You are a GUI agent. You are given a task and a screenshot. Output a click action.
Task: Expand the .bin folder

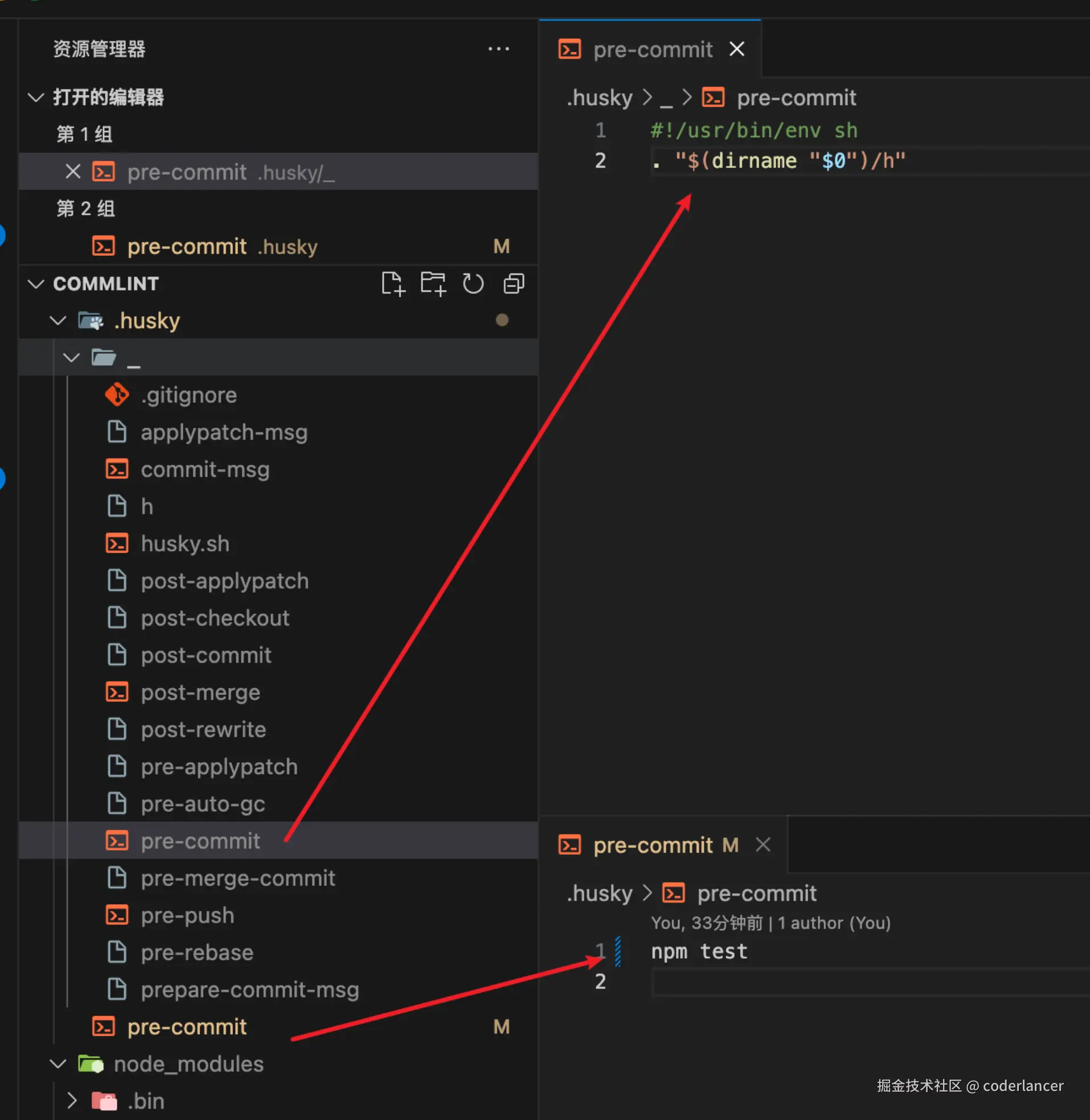pyautogui.click(x=71, y=1101)
